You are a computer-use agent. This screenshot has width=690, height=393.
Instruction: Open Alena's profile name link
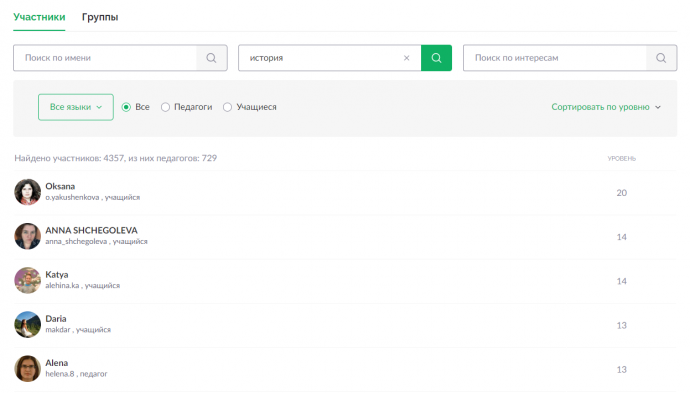[56, 363]
